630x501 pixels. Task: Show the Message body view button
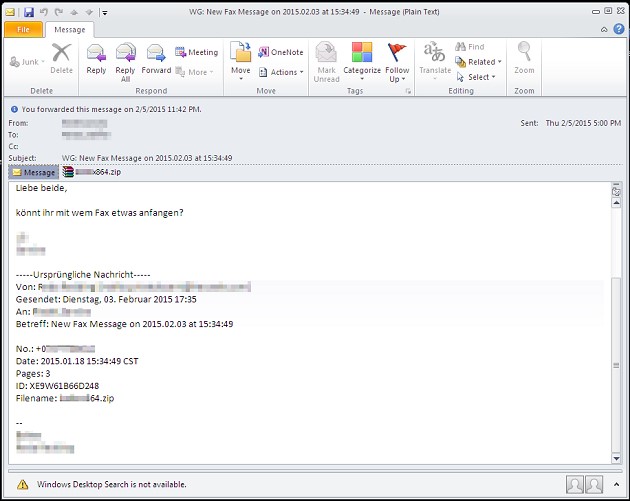click(33, 172)
